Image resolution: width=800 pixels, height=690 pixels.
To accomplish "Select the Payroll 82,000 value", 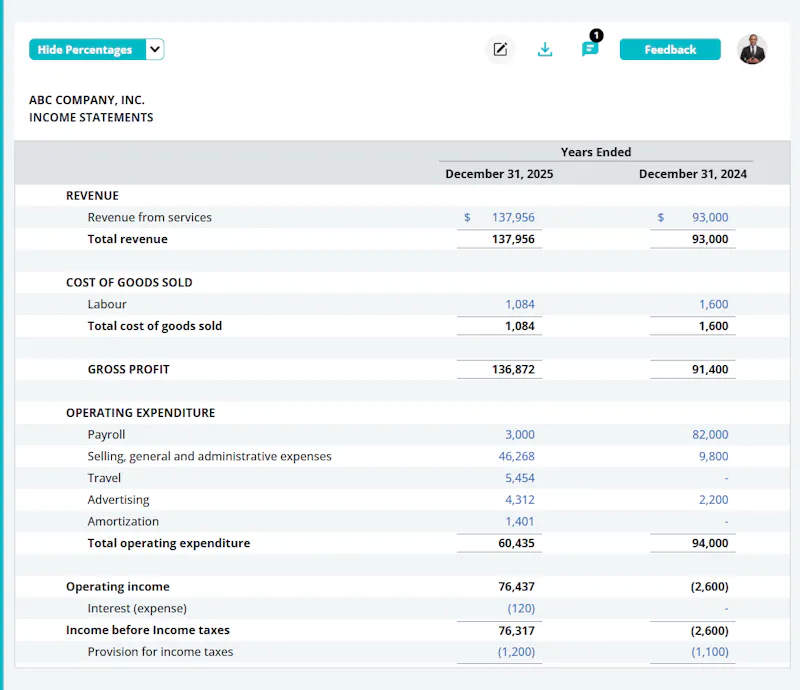I will point(710,434).
